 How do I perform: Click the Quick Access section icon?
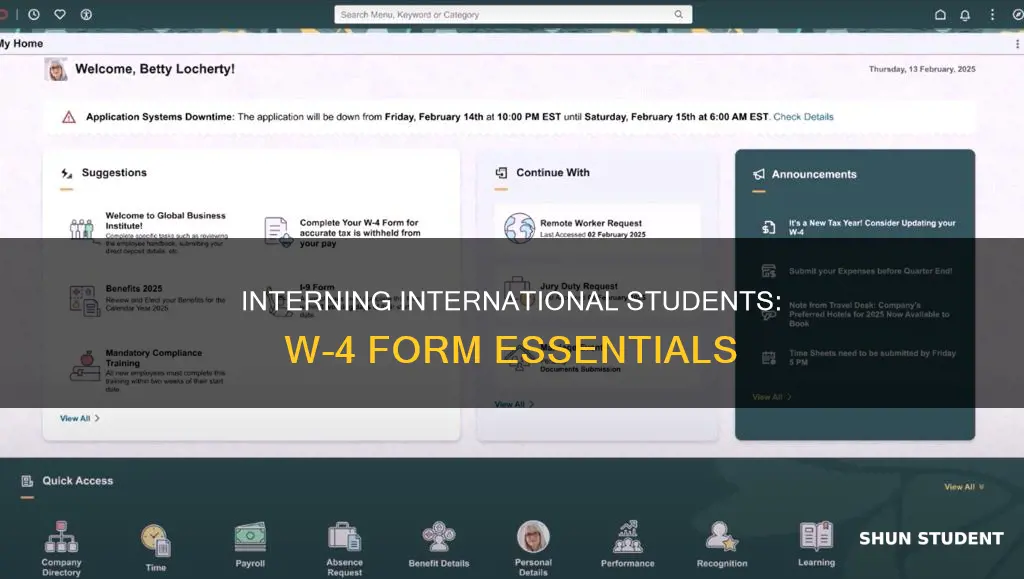(27, 481)
